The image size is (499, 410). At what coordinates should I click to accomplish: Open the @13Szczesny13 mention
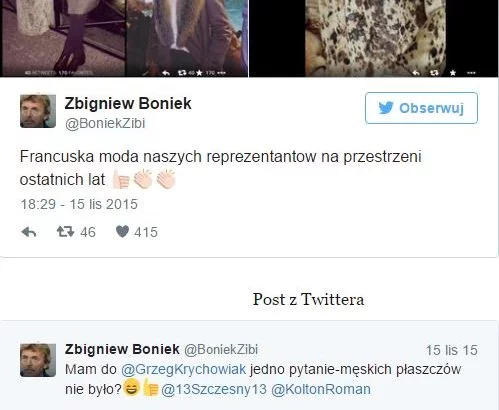(214, 389)
